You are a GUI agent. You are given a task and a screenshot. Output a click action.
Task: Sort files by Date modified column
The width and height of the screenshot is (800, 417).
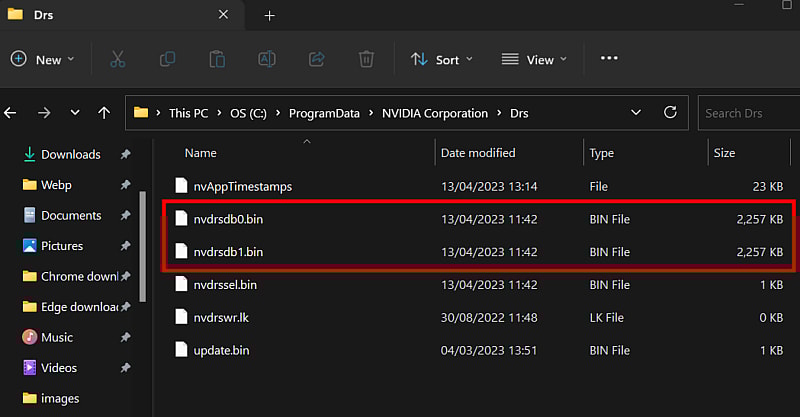[x=478, y=153]
